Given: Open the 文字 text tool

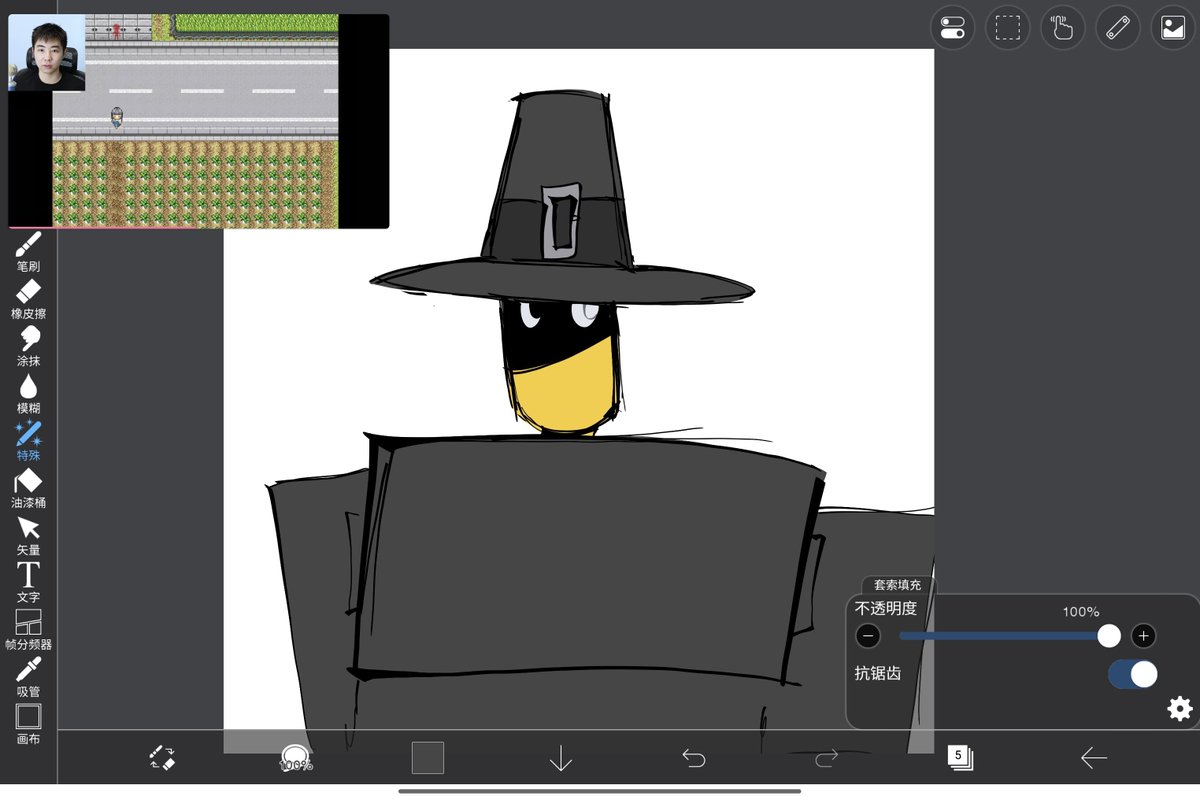Looking at the screenshot, I should click(x=28, y=582).
